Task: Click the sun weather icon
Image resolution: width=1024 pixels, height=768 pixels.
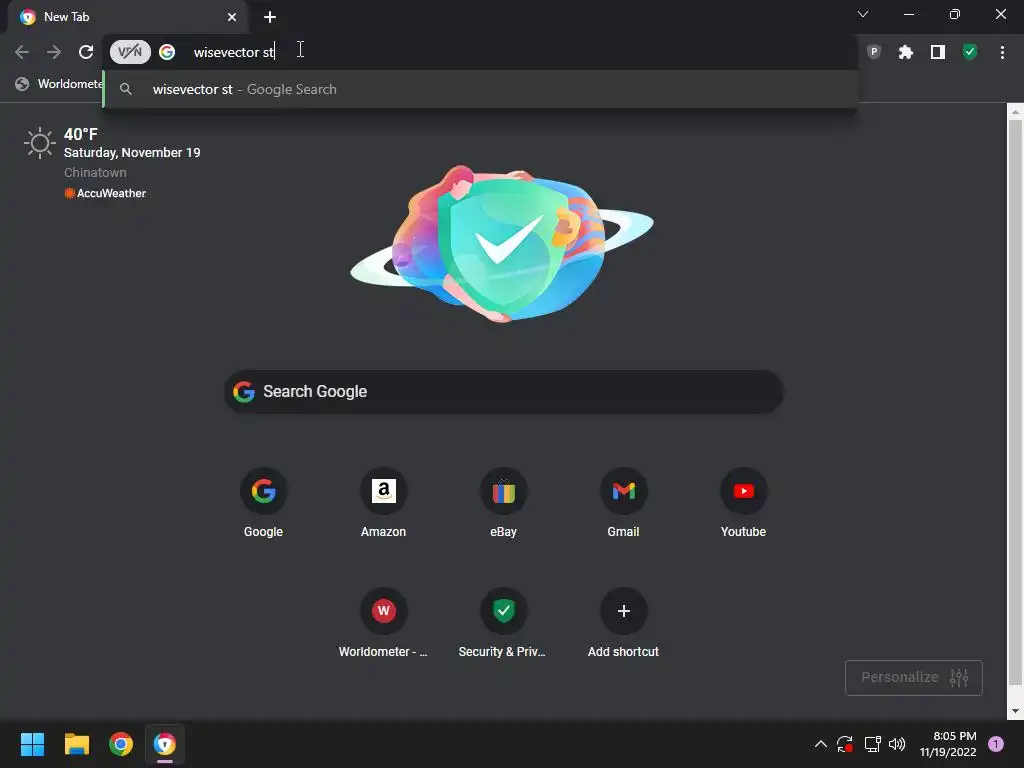Action: pyautogui.click(x=39, y=142)
